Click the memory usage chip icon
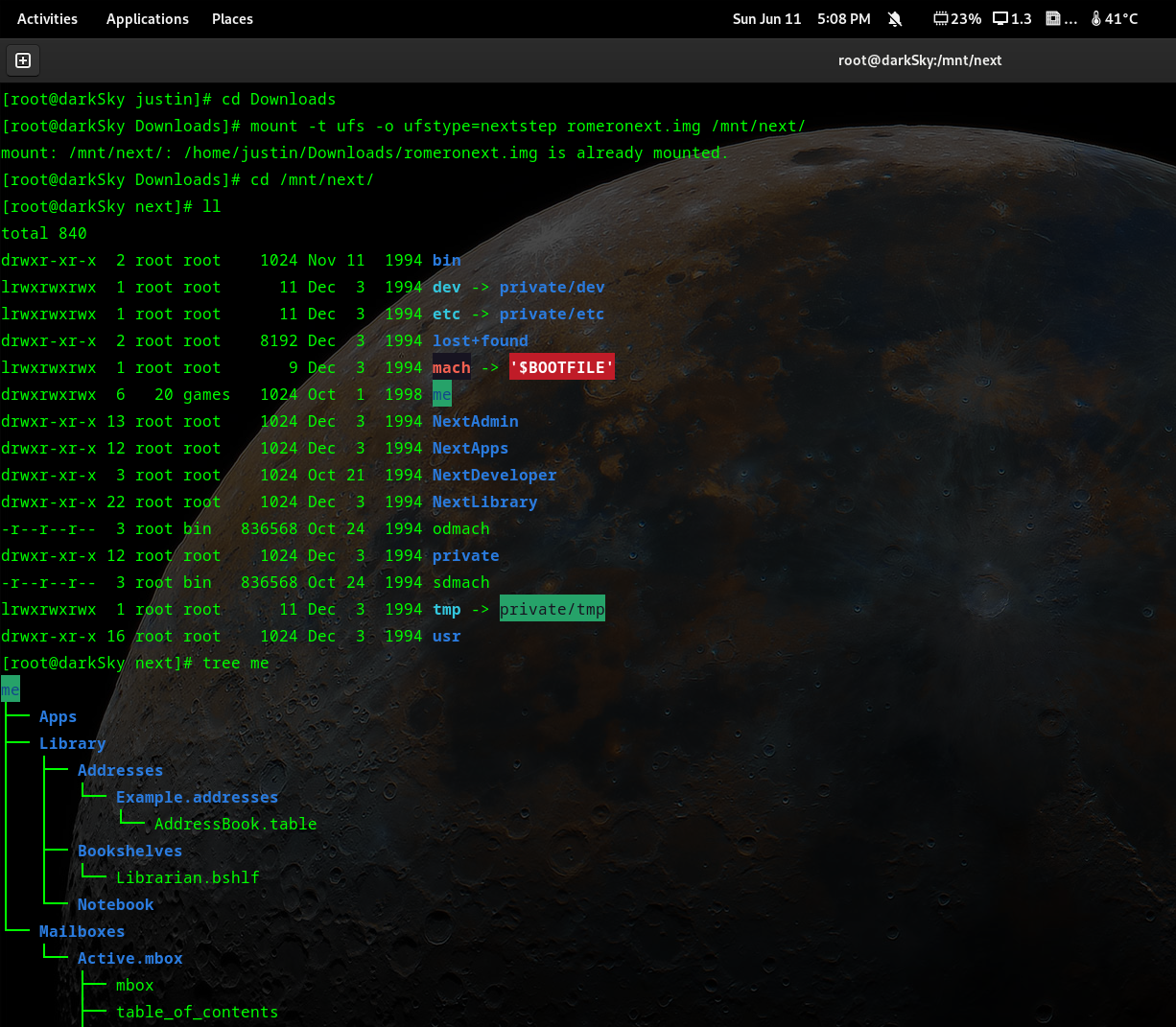Viewport: 1176px width, 1027px height. click(x=1053, y=19)
